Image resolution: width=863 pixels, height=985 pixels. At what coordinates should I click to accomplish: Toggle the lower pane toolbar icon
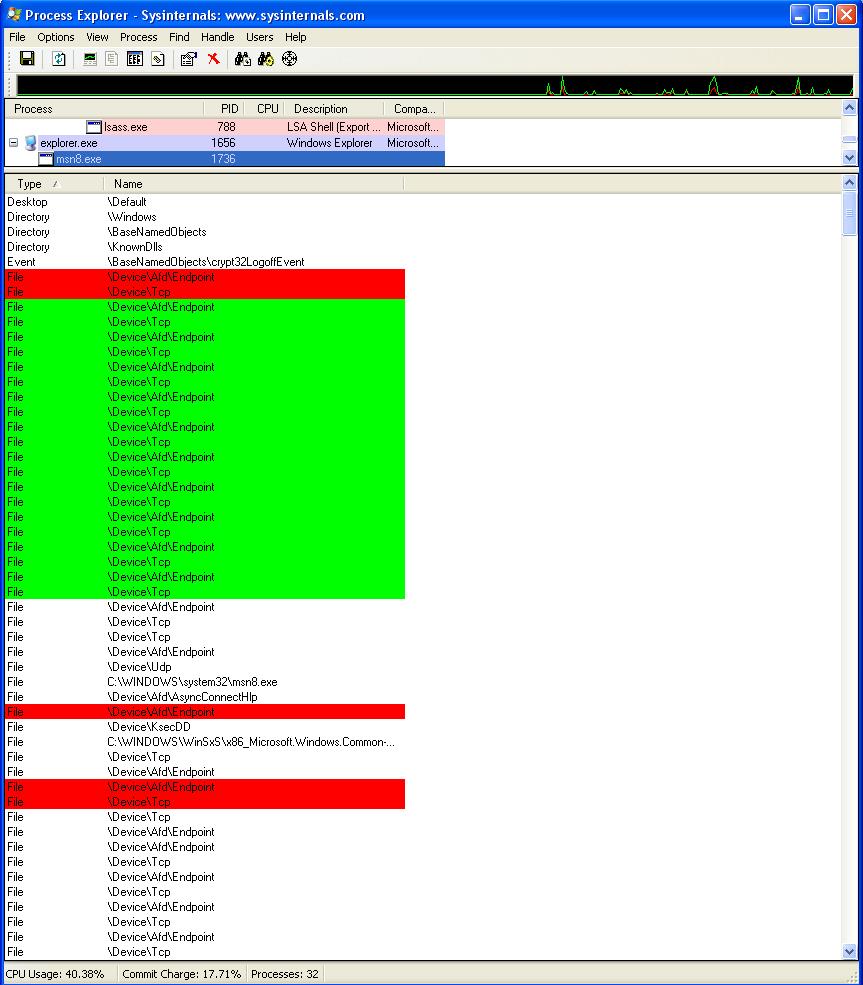135,59
